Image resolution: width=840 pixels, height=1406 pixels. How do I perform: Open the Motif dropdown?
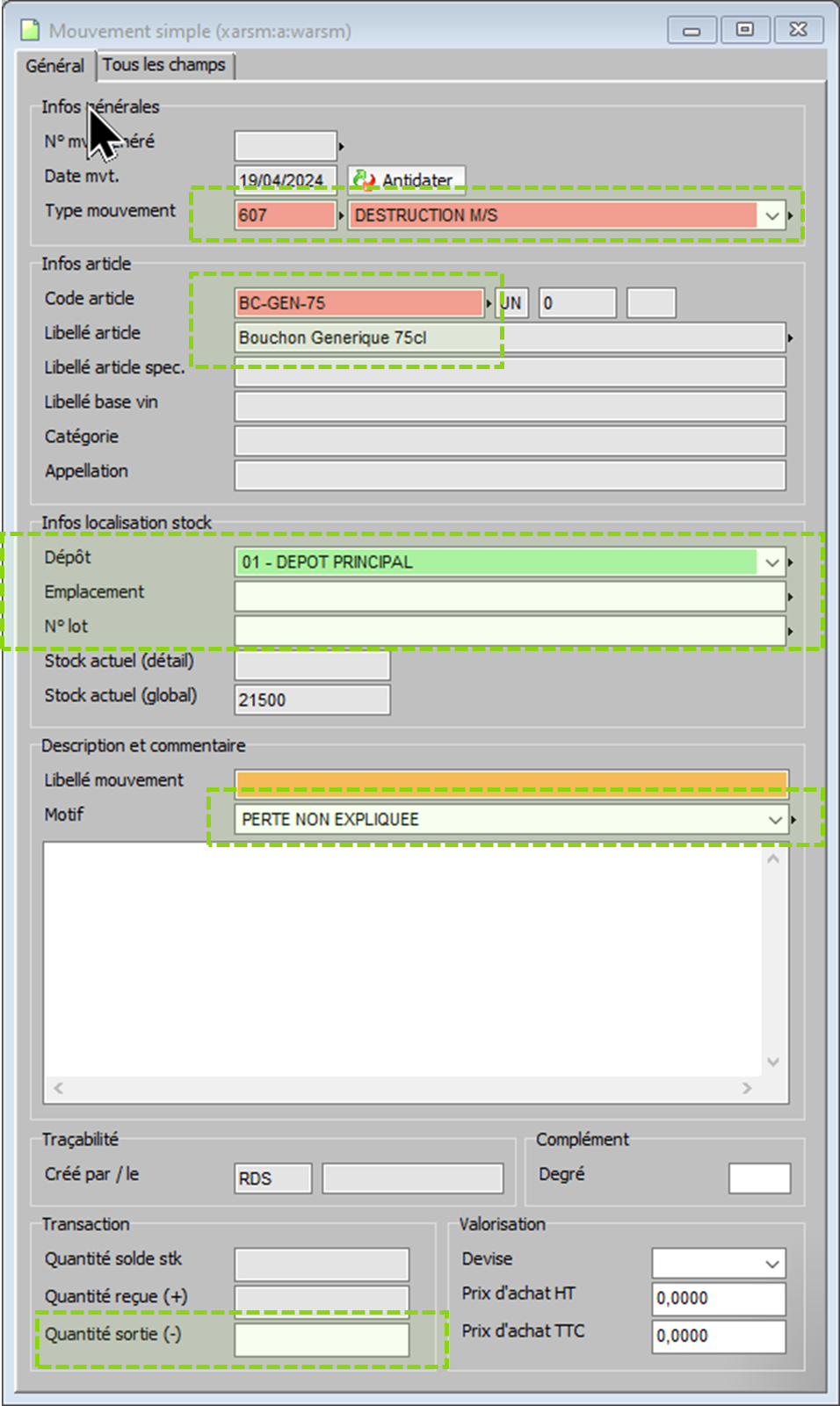point(775,820)
